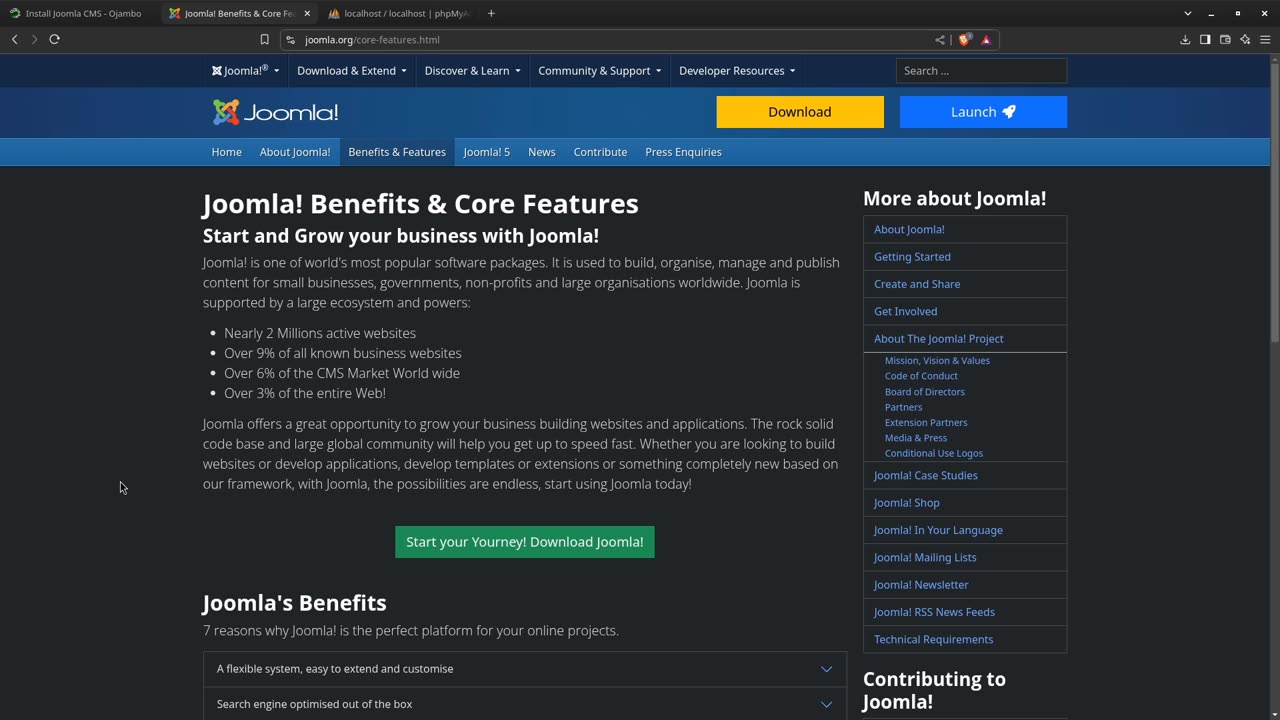Viewport: 1280px width, 720px height.
Task: Open the Partners sub-link
Action: coord(904,407)
